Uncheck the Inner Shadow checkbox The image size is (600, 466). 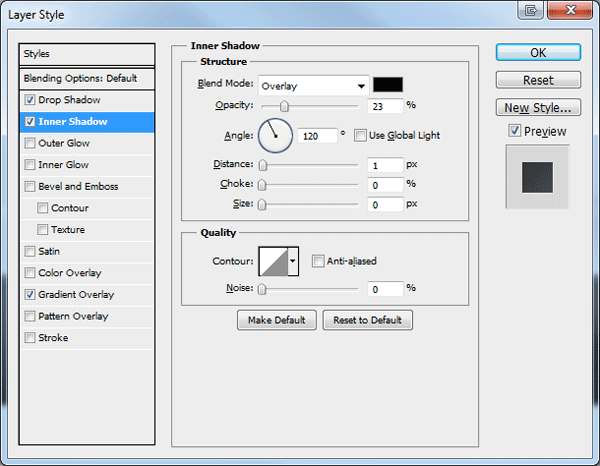pos(30,122)
